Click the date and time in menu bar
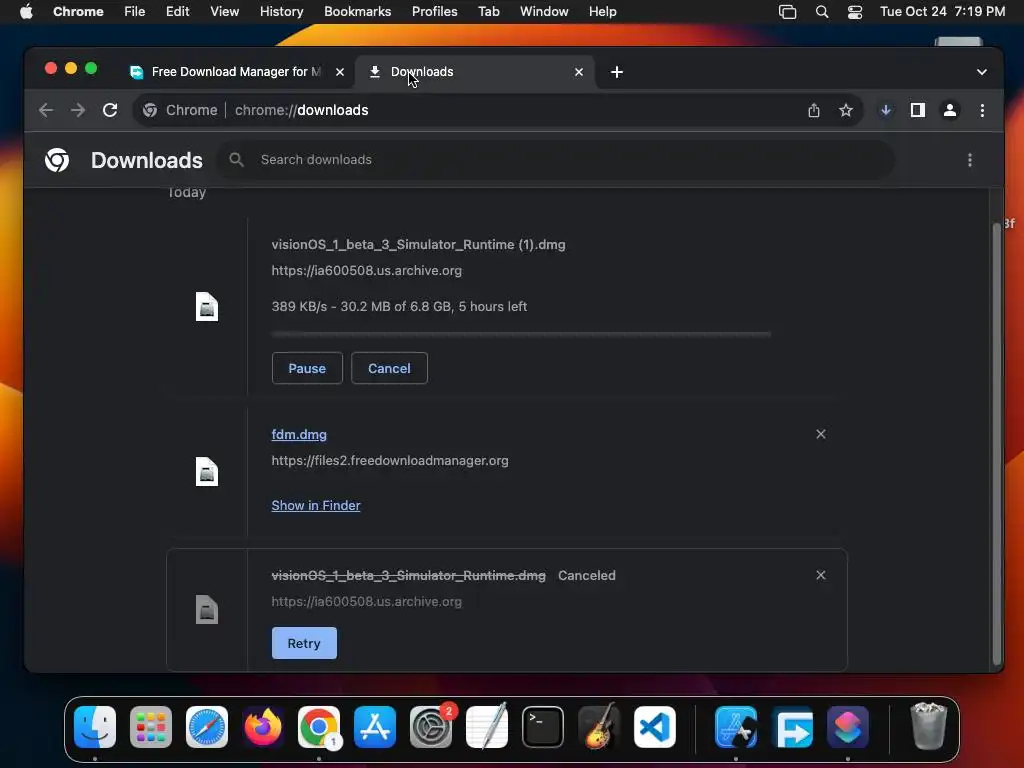The image size is (1024, 768). click(x=942, y=12)
